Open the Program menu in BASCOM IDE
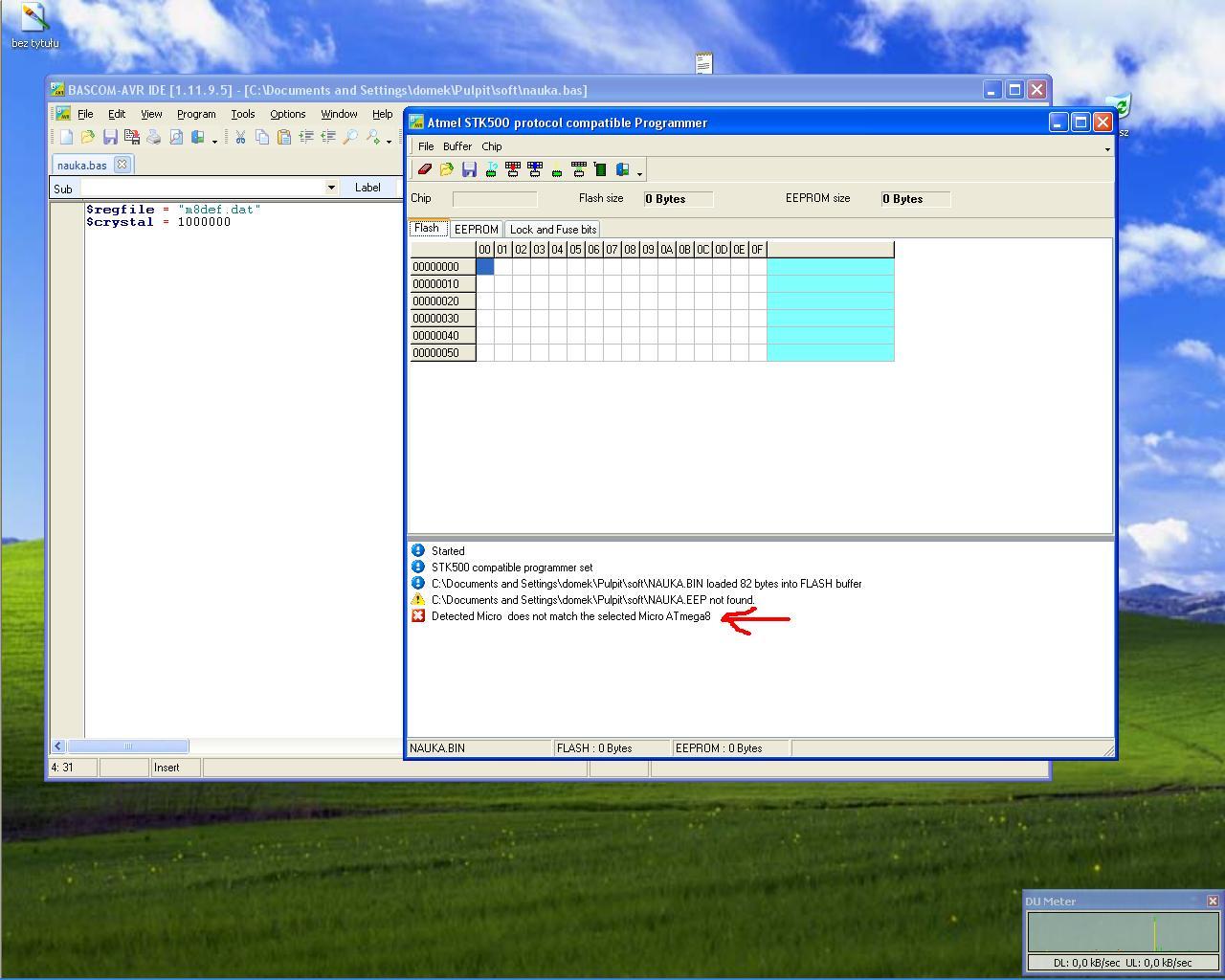The image size is (1225, 980). coord(196,114)
